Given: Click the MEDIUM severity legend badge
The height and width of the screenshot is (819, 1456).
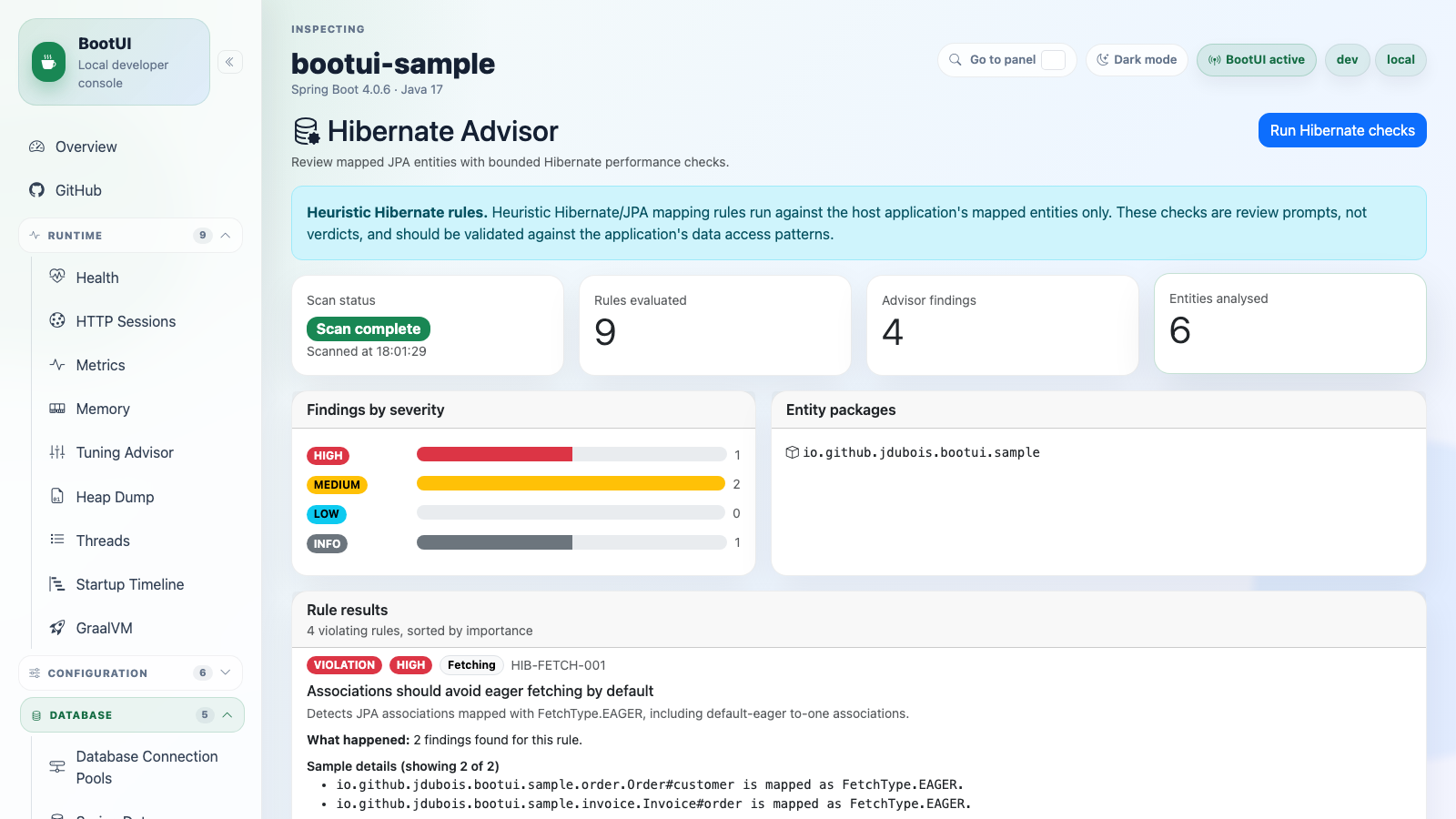Looking at the screenshot, I should (x=337, y=485).
